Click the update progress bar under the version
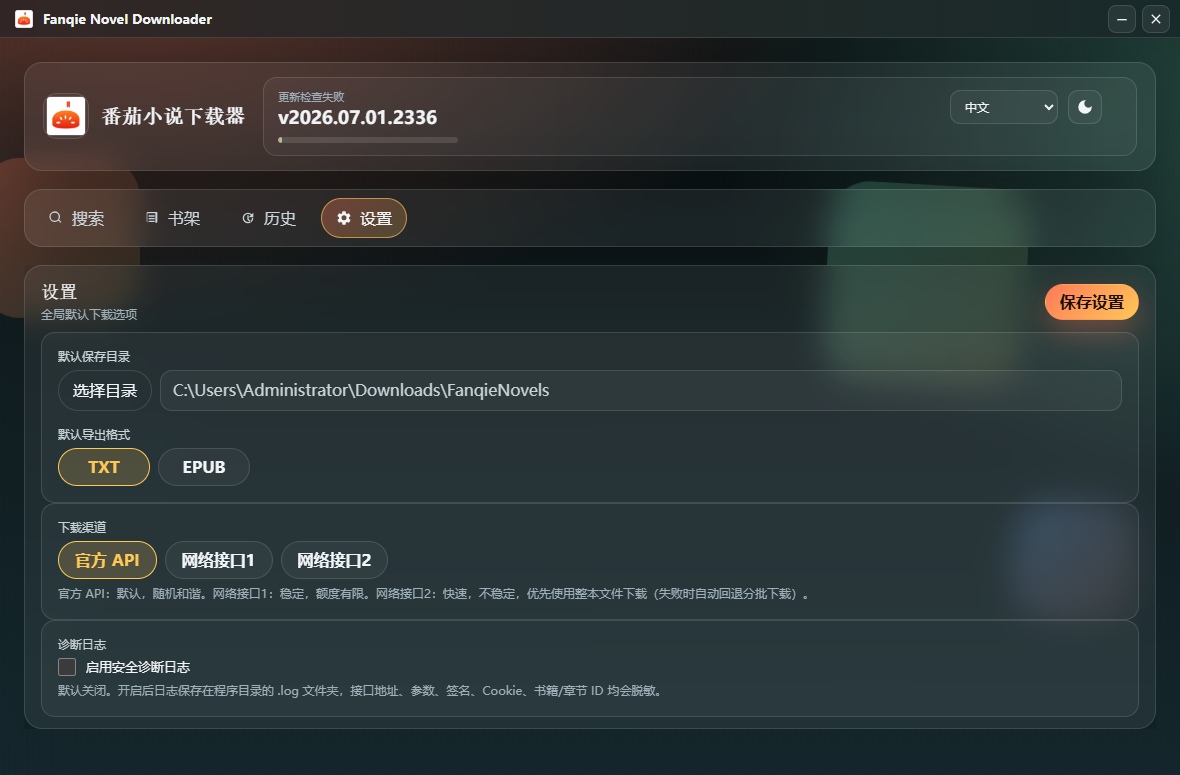 click(368, 140)
